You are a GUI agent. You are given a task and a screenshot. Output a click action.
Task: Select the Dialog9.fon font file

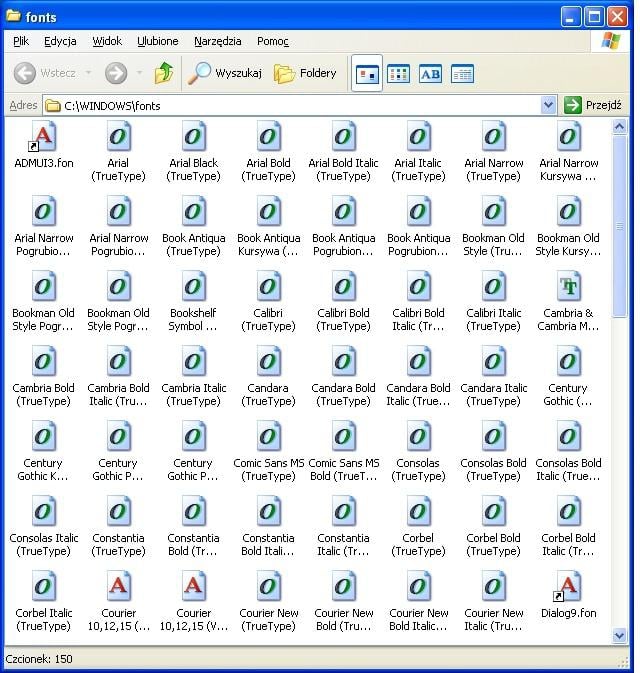point(568,588)
